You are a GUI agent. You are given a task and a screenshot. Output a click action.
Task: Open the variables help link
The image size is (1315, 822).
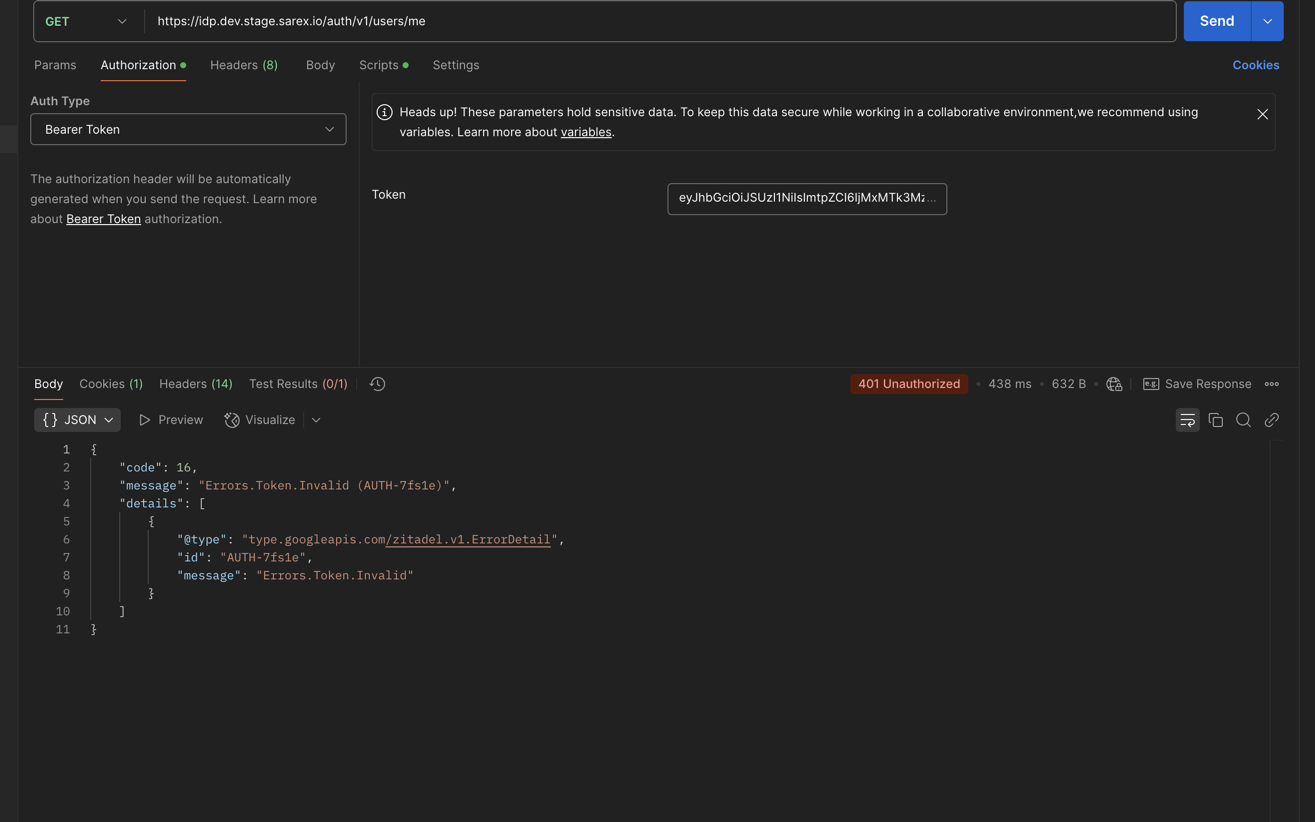[586, 132]
